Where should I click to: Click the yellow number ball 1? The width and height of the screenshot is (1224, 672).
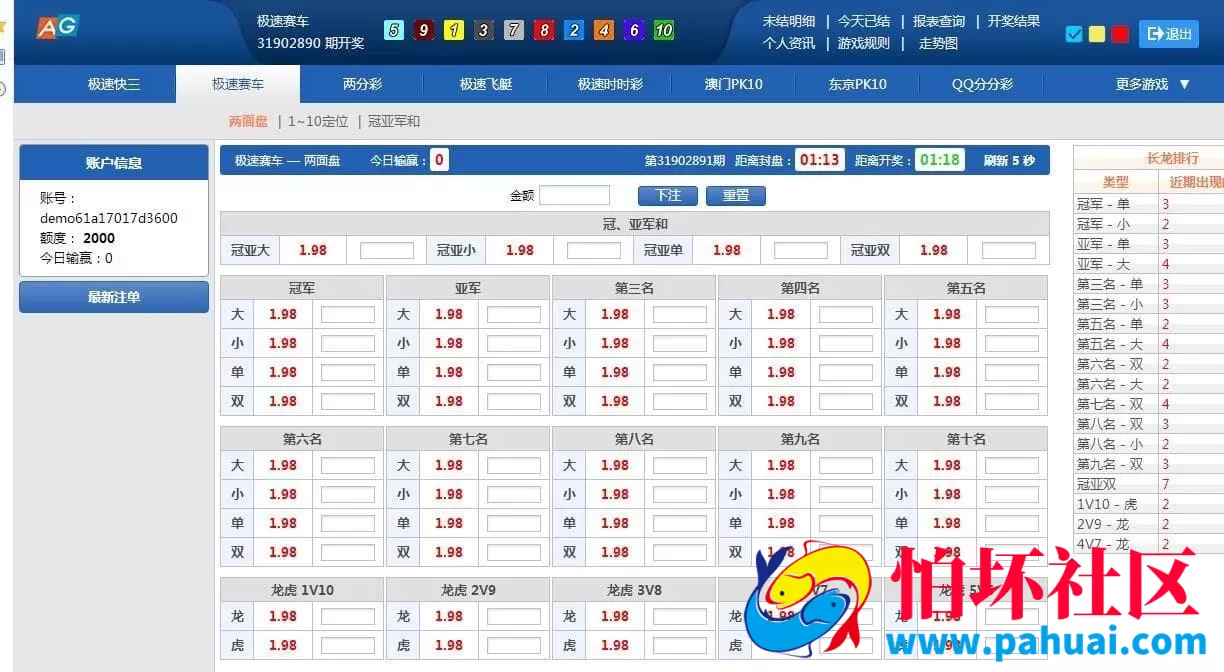coord(453,30)
